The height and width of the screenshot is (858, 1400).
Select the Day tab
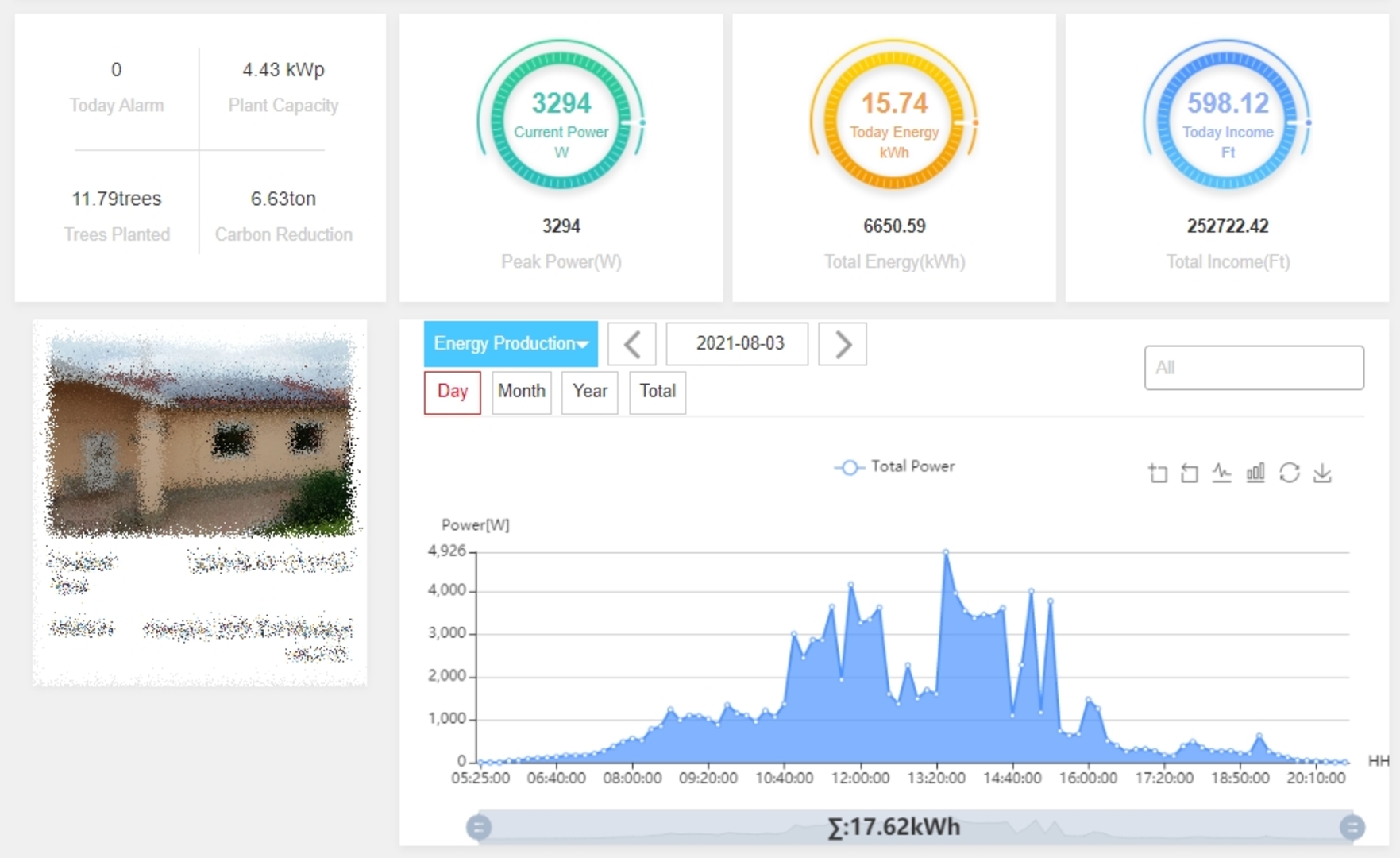453,392
